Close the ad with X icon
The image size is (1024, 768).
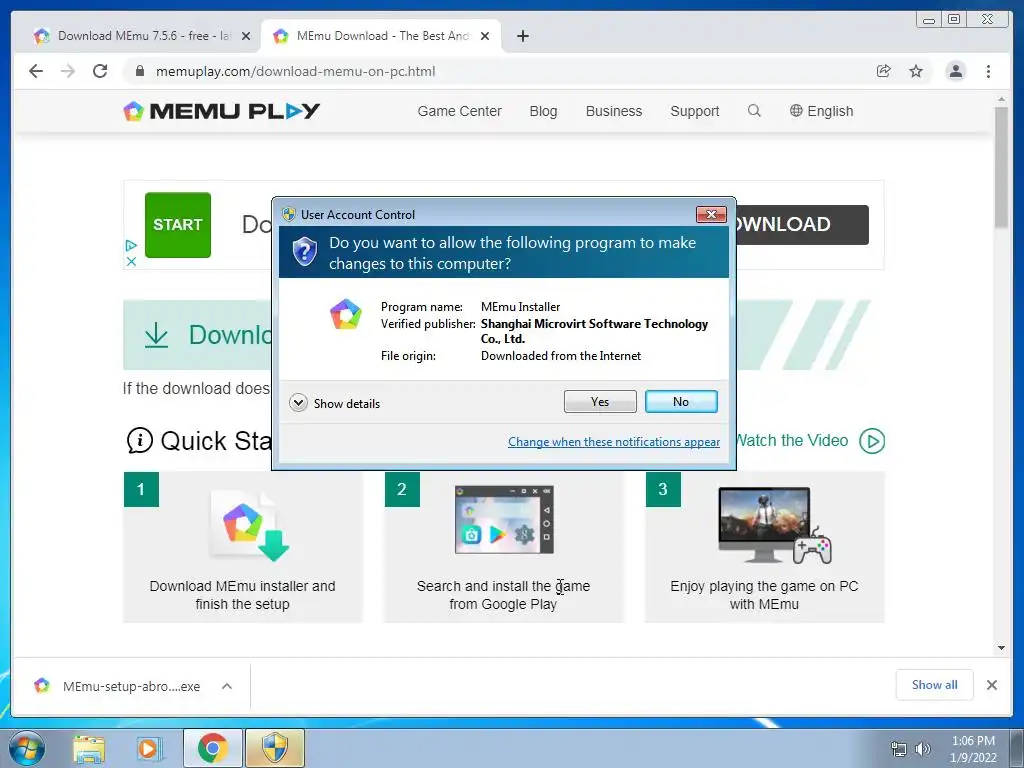[x=131, y=261]
